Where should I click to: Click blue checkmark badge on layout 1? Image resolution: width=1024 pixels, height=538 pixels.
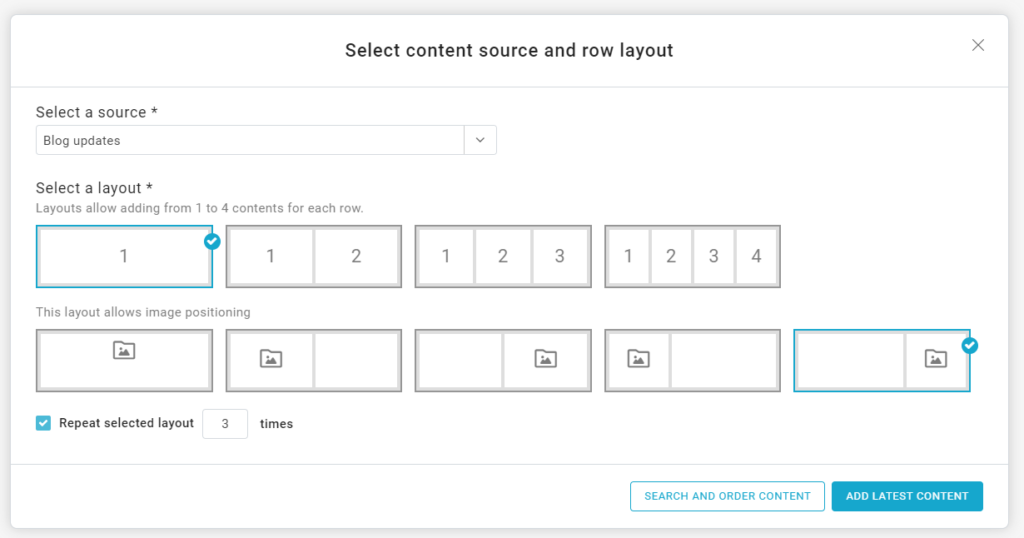tap(212, 241)
